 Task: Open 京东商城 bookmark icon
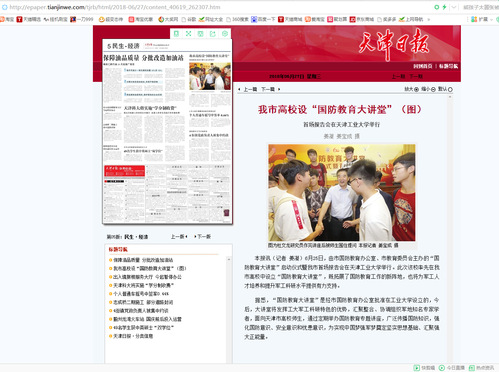click(352, 20)
